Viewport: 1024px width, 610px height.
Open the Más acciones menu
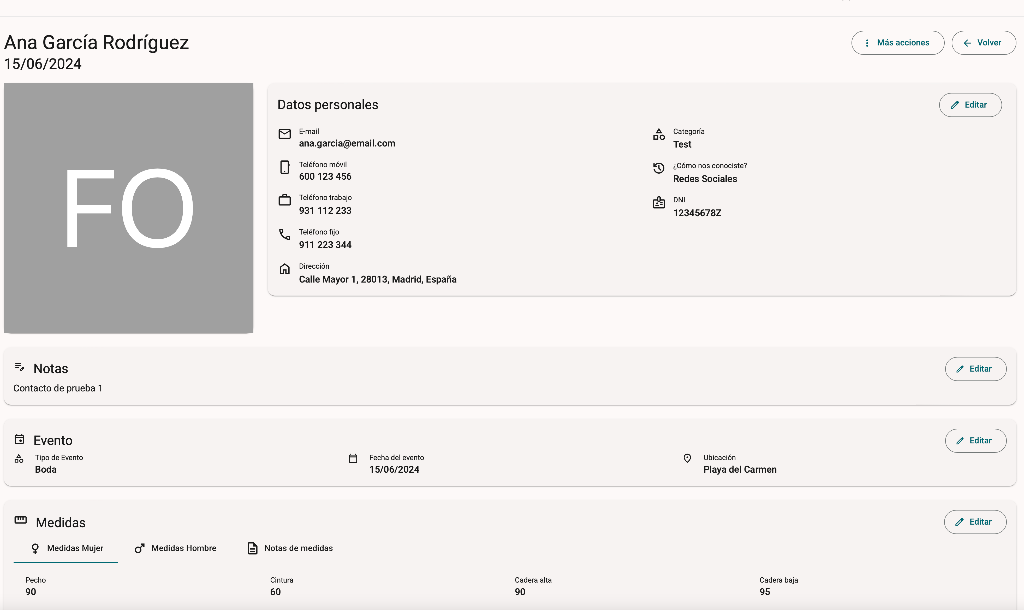(x=898, y=42)
